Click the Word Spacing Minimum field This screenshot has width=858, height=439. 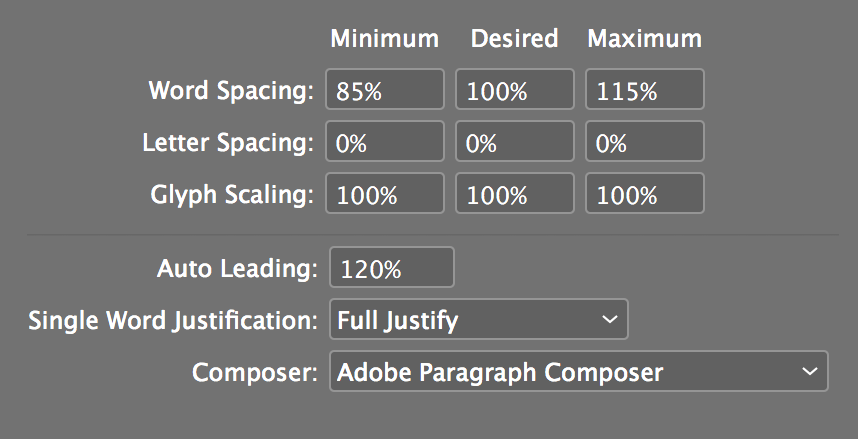pos(385,90)
